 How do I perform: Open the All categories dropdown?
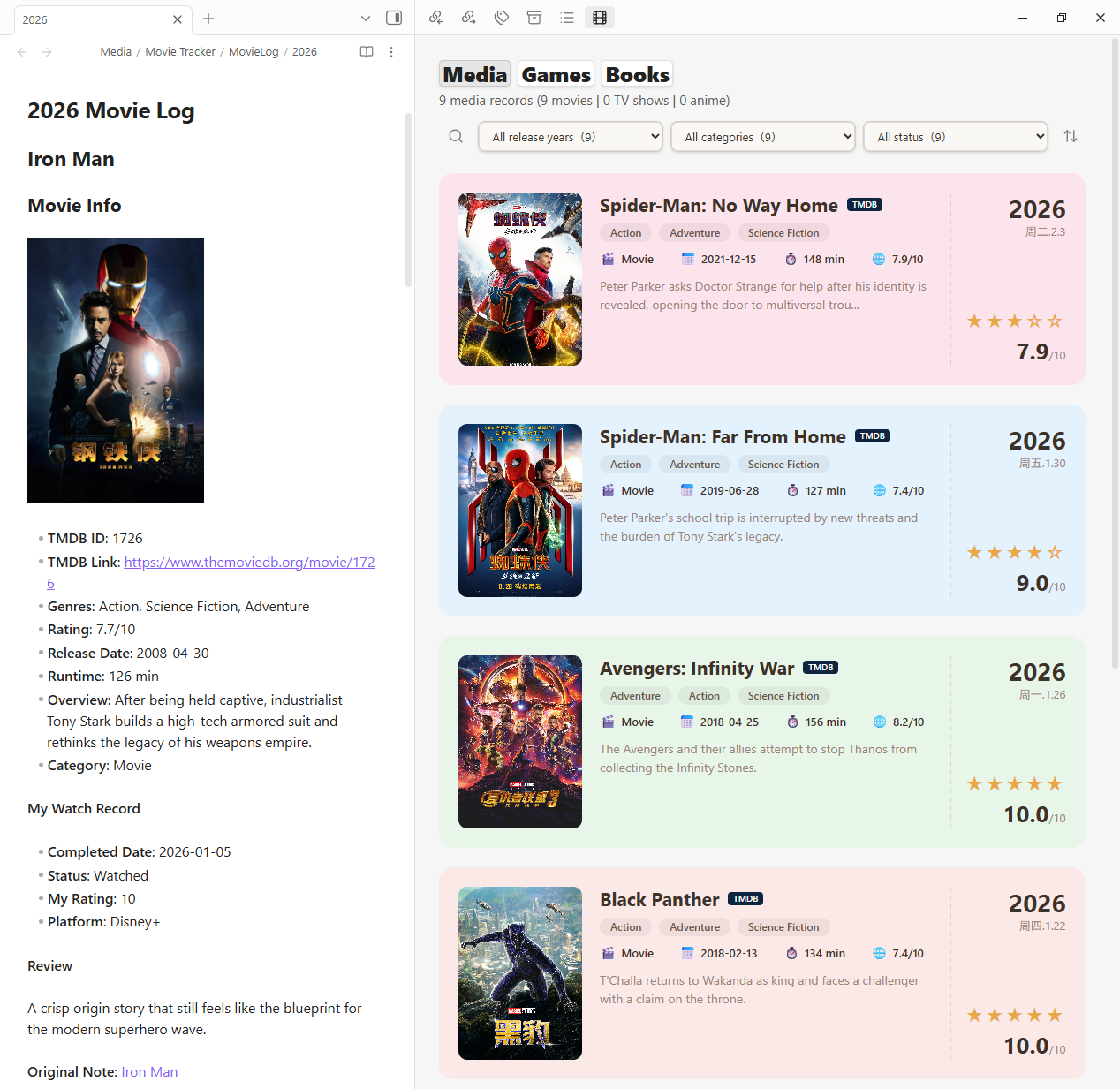pyautogui.click(x=763, y=137)
